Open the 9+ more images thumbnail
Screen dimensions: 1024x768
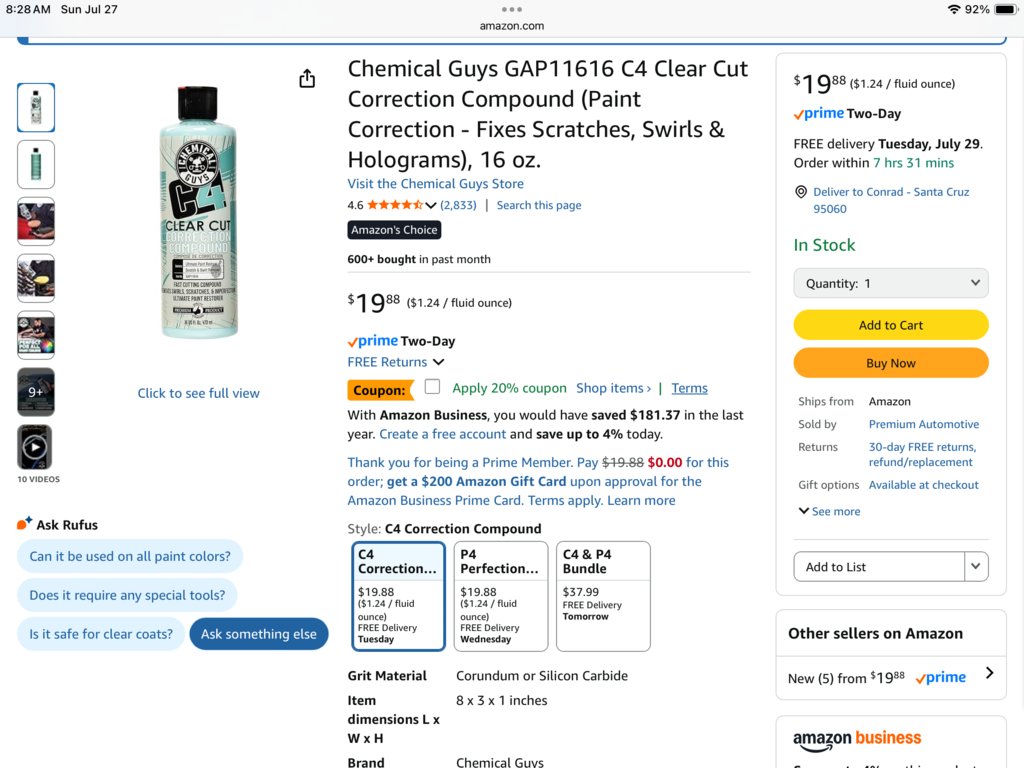click(x=35, y=392)
